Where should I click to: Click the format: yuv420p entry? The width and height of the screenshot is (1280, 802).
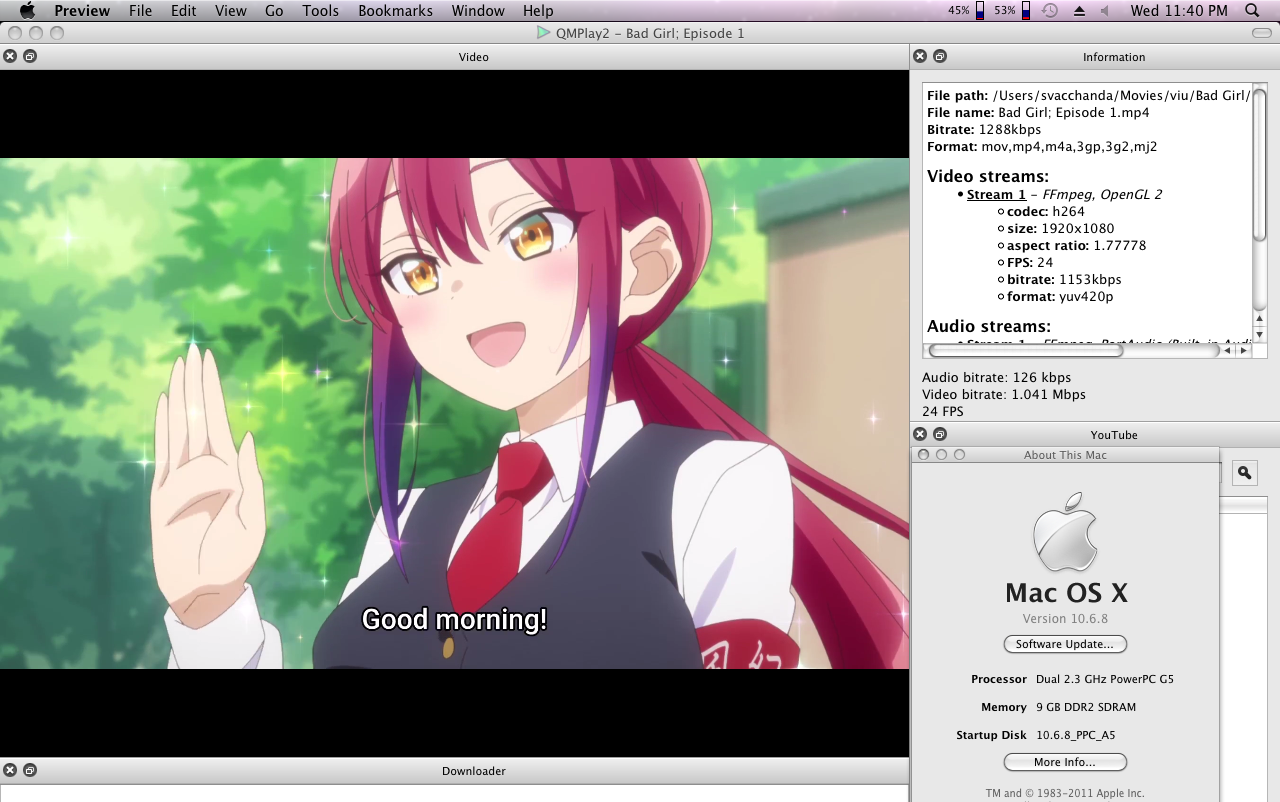tap(1060, 297)
